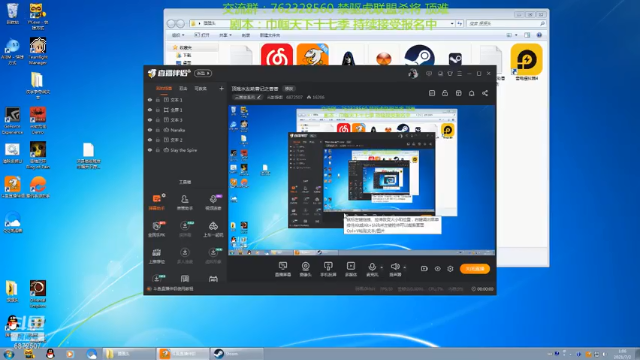This screenshot has width=640, height=360.
Task: Open the settings gear beside start button
Action: pyautogui.click(x=450, y=269)
